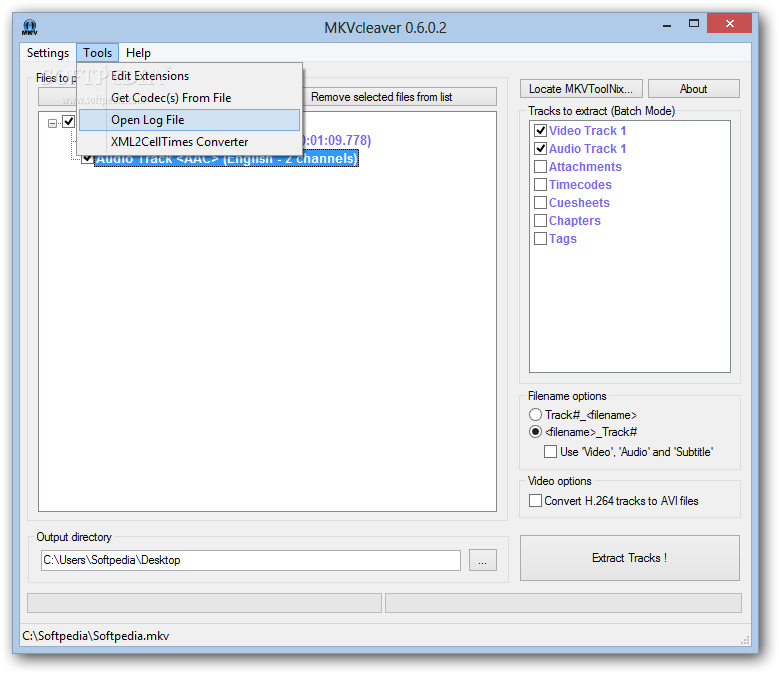Uncheck the root file checkbox in tree
Image resolution: width=779 pixels, height=674 pixels.
click(69, 122)
